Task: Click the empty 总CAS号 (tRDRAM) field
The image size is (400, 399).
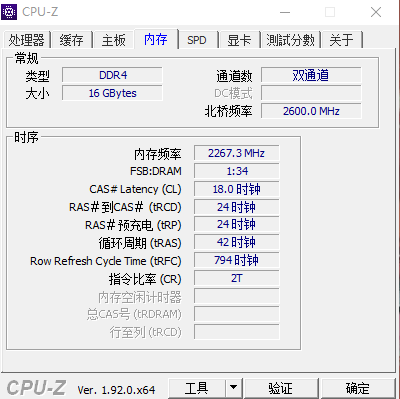Action: [236, 314]
